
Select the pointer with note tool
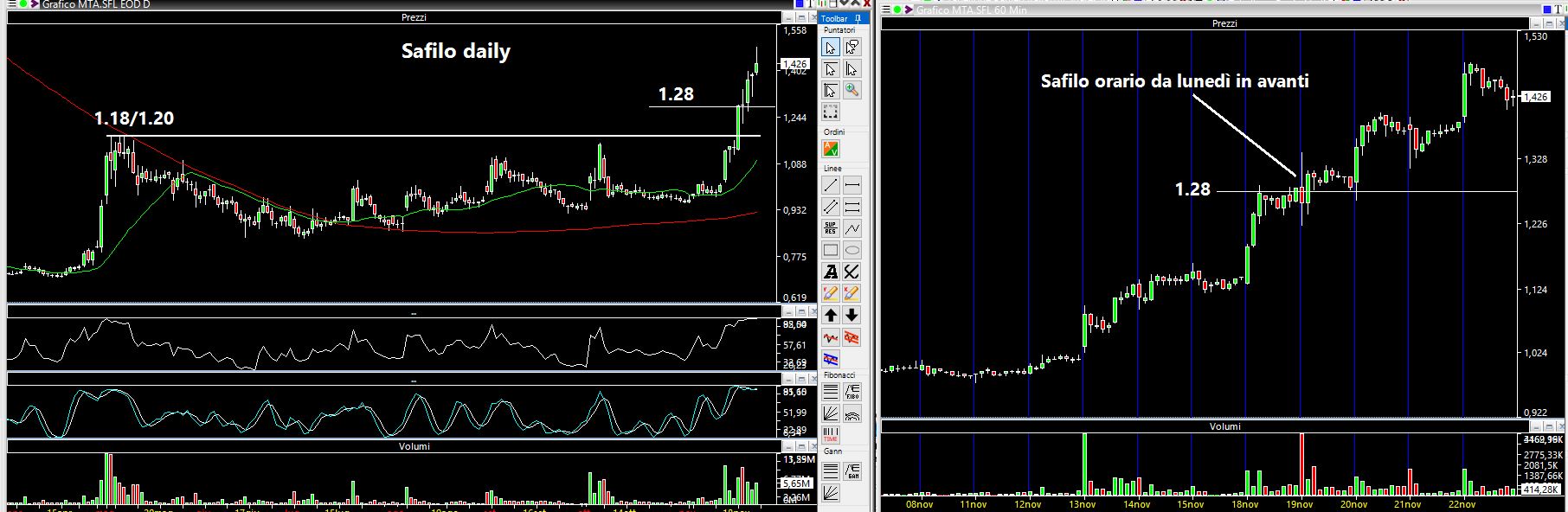[852, 47]
